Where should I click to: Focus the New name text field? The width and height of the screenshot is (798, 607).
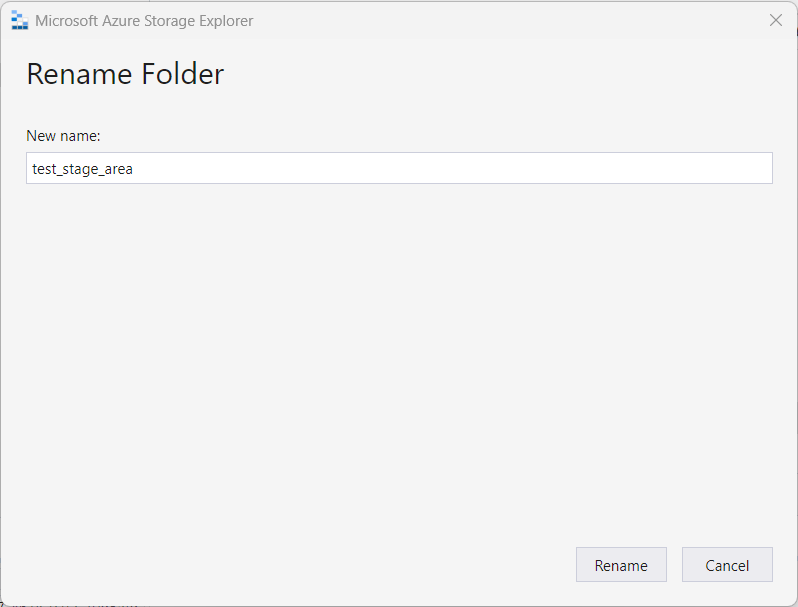399,168
